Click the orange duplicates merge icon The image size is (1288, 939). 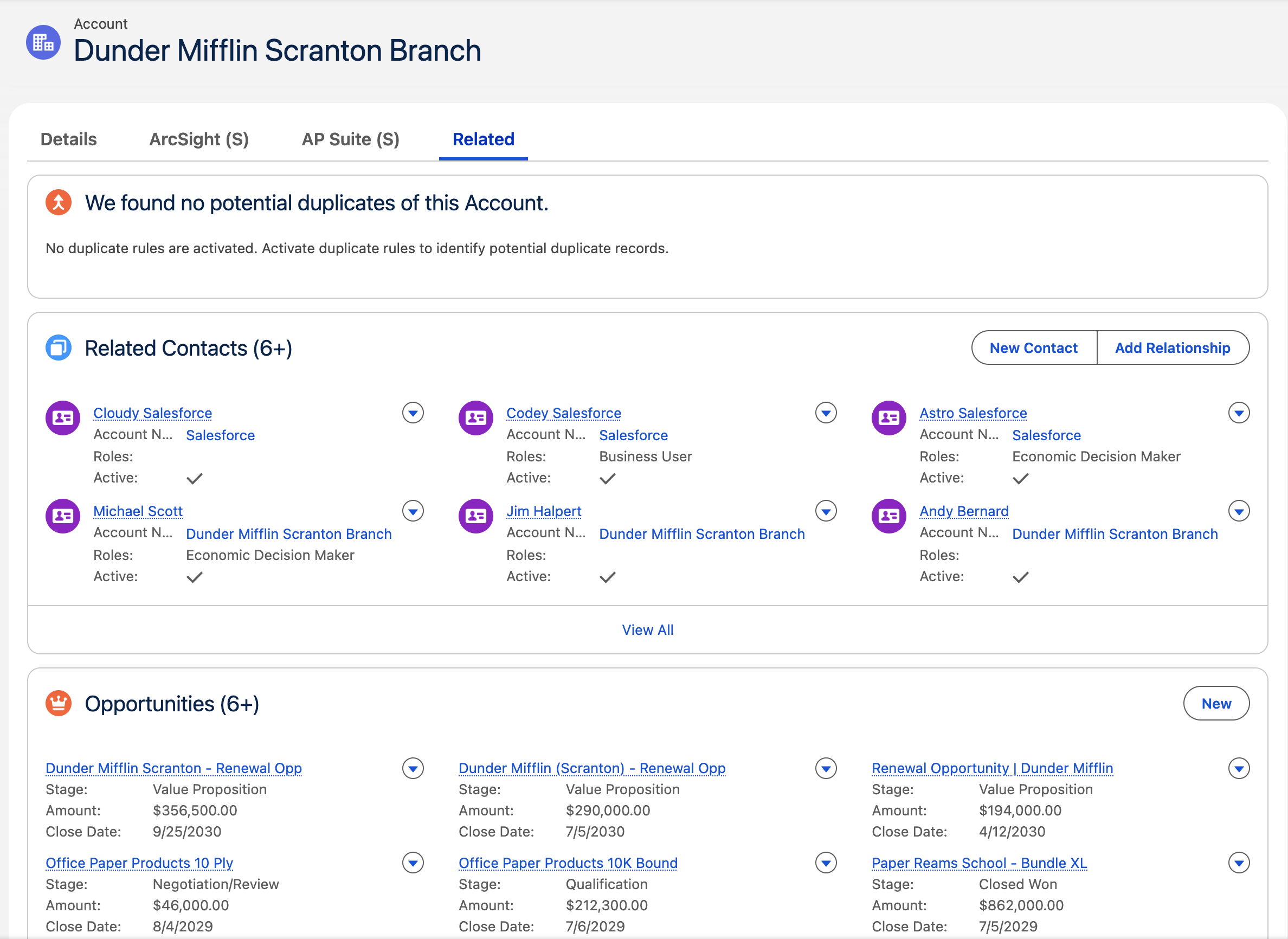point(59,202)
